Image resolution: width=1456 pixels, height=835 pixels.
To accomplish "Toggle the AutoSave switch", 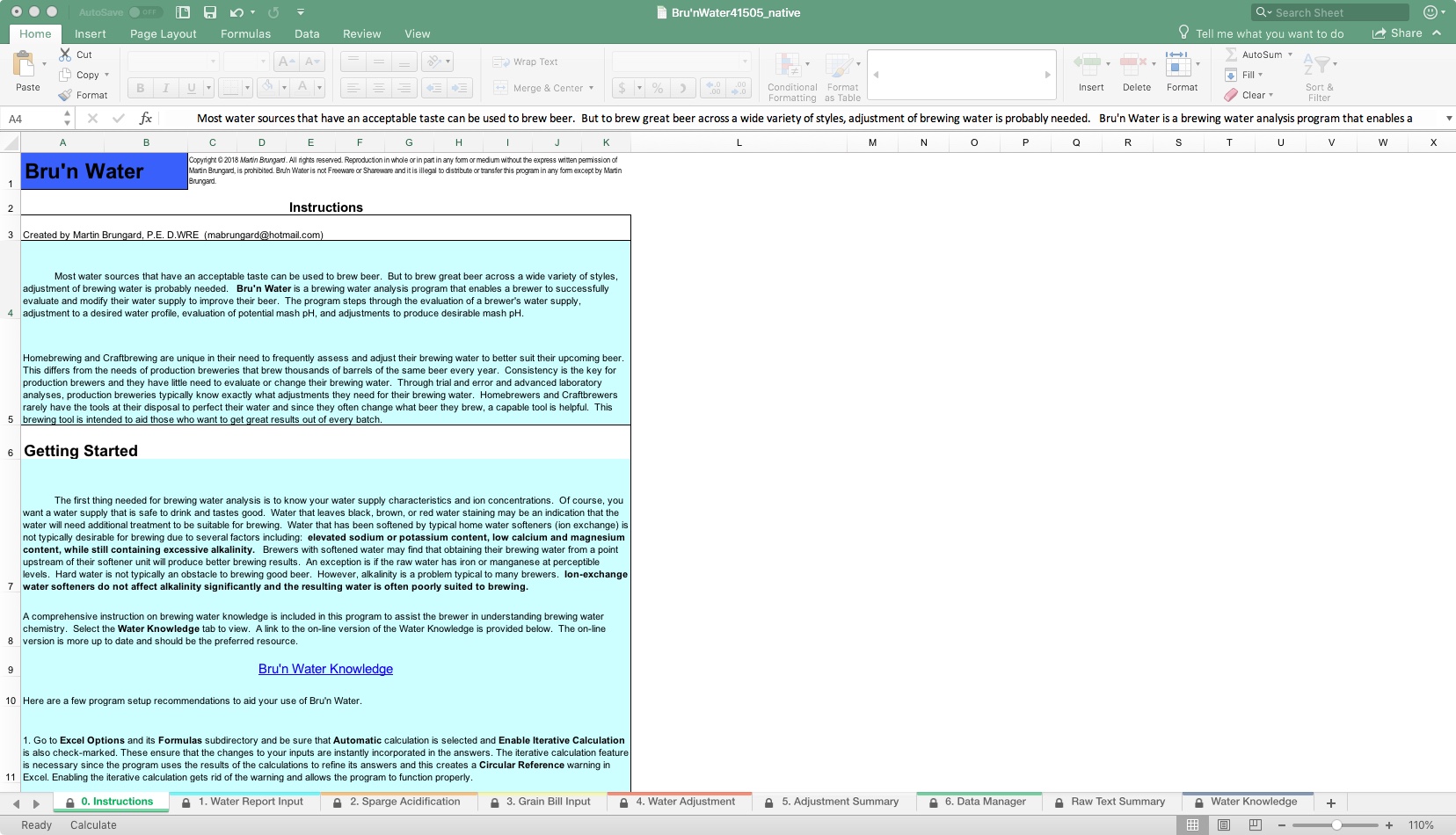I will point(145,12).
